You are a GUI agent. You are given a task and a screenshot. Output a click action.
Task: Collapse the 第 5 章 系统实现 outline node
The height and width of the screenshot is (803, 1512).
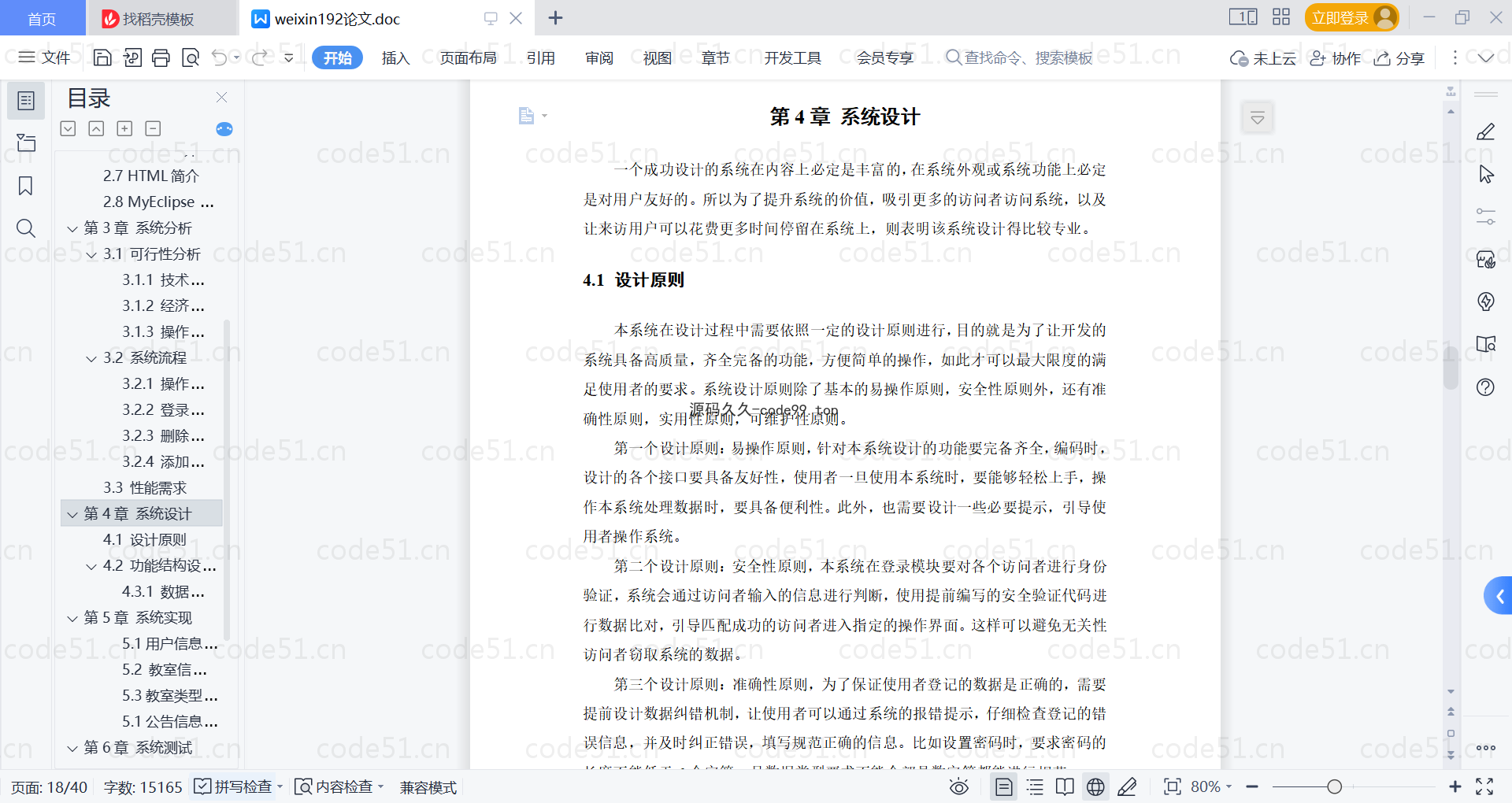click(x=72, y=618)
